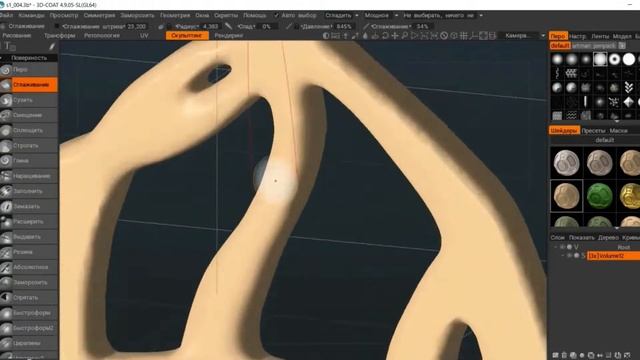Open the Не выбирать dropdown
The height and width of the screenshot is (360, 640).
442,16
